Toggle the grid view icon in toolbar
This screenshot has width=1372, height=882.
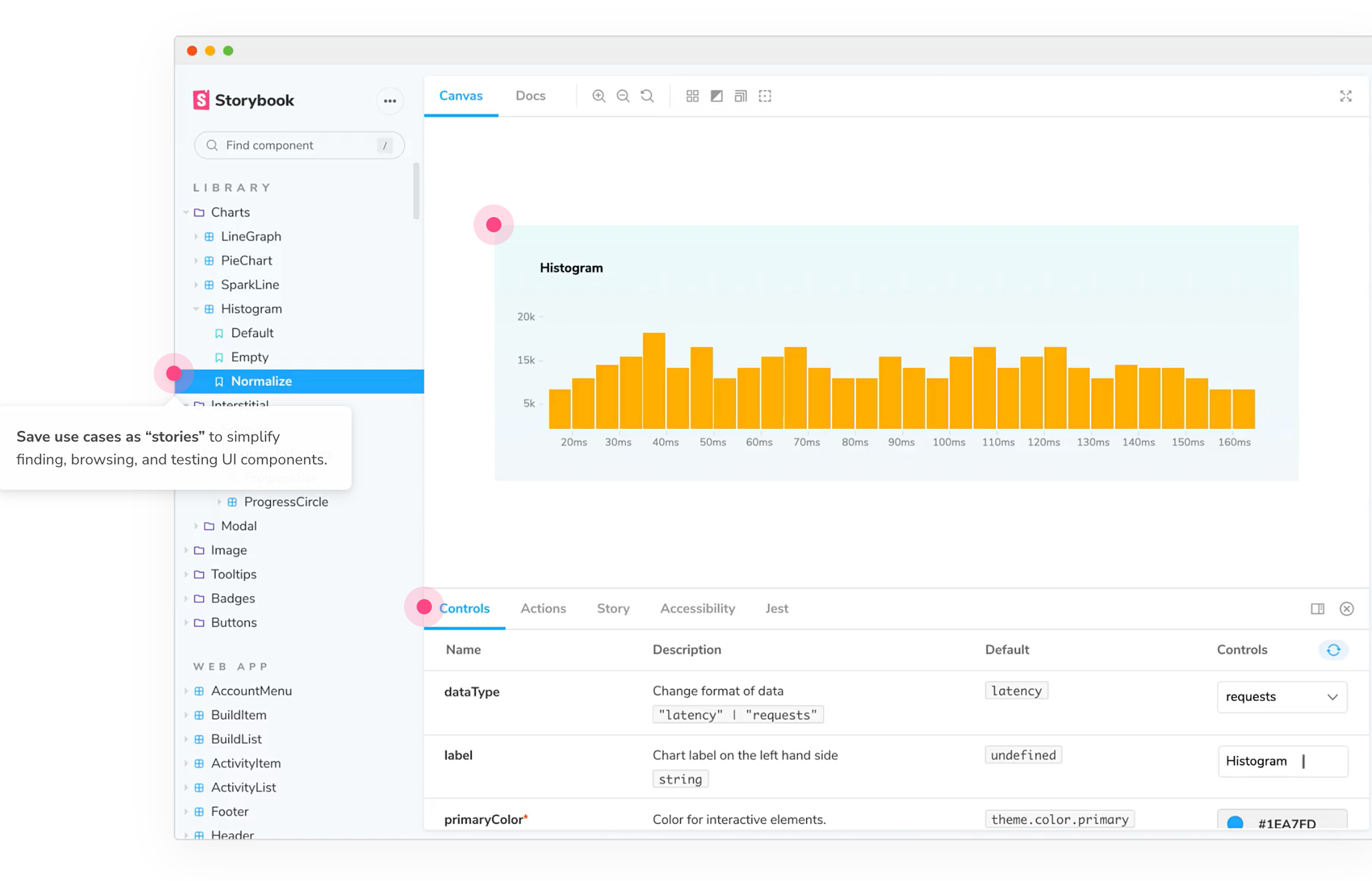(693, 96)
